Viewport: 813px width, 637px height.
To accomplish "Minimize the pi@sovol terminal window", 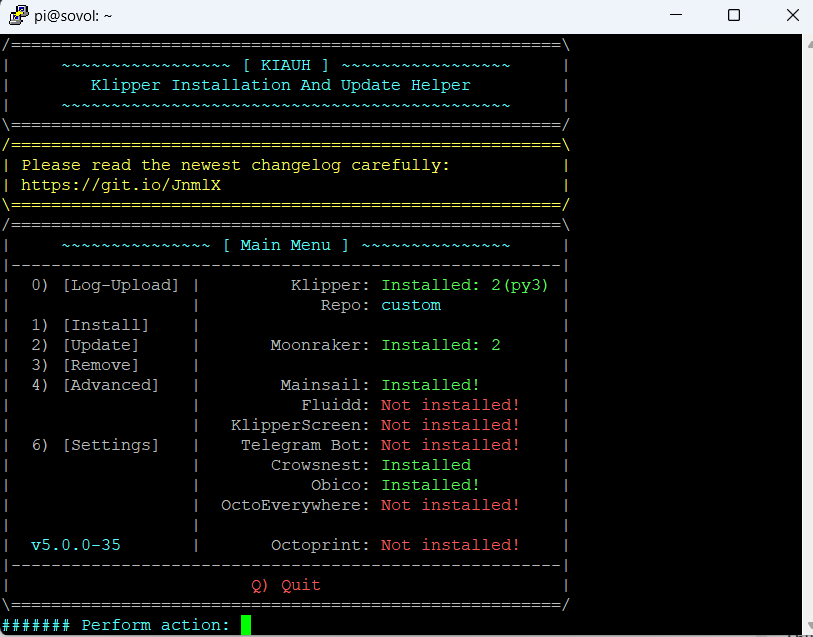I will click(676, 15).
